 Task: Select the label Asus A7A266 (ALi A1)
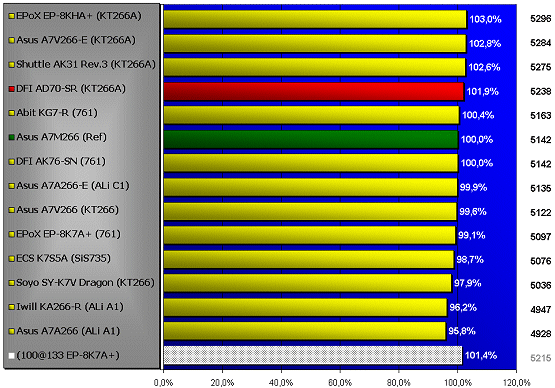tap(68, 331)
